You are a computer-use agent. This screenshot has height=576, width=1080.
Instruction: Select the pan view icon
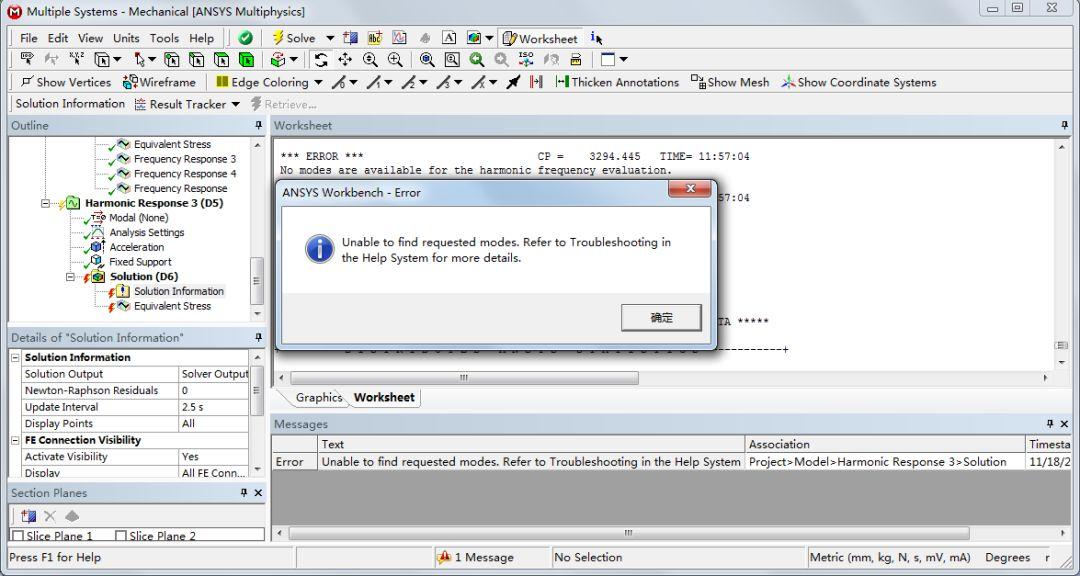point(345,60)
